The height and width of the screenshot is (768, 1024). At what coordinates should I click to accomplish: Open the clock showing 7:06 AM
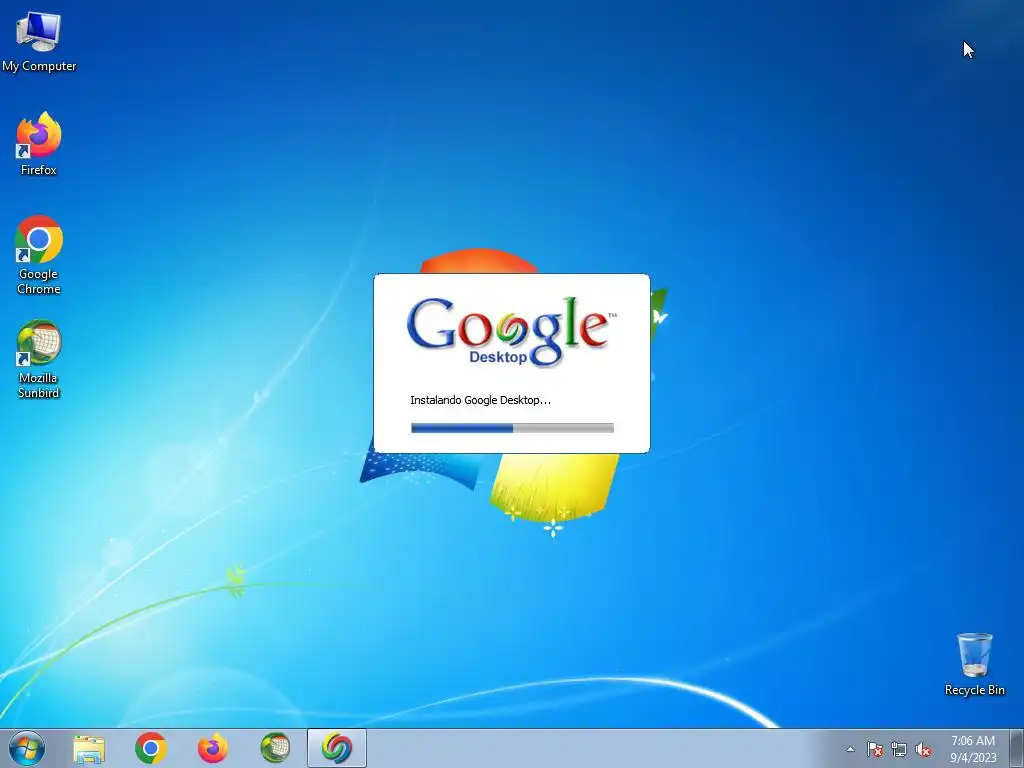[x=973, y=749]
